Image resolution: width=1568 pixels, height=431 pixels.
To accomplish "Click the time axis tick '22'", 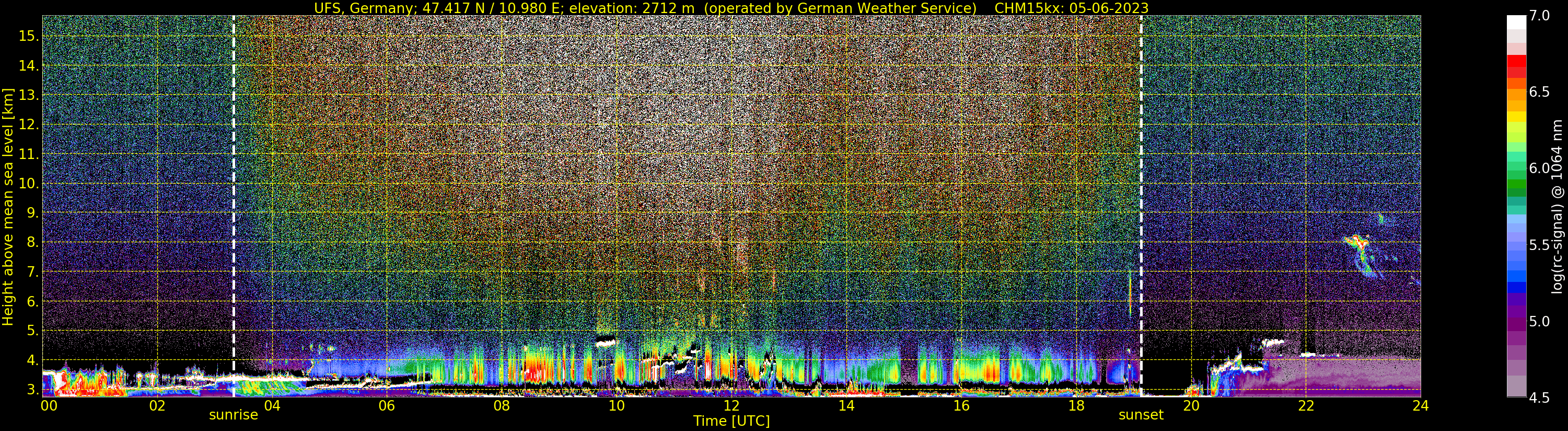I will pos(1306,405).
